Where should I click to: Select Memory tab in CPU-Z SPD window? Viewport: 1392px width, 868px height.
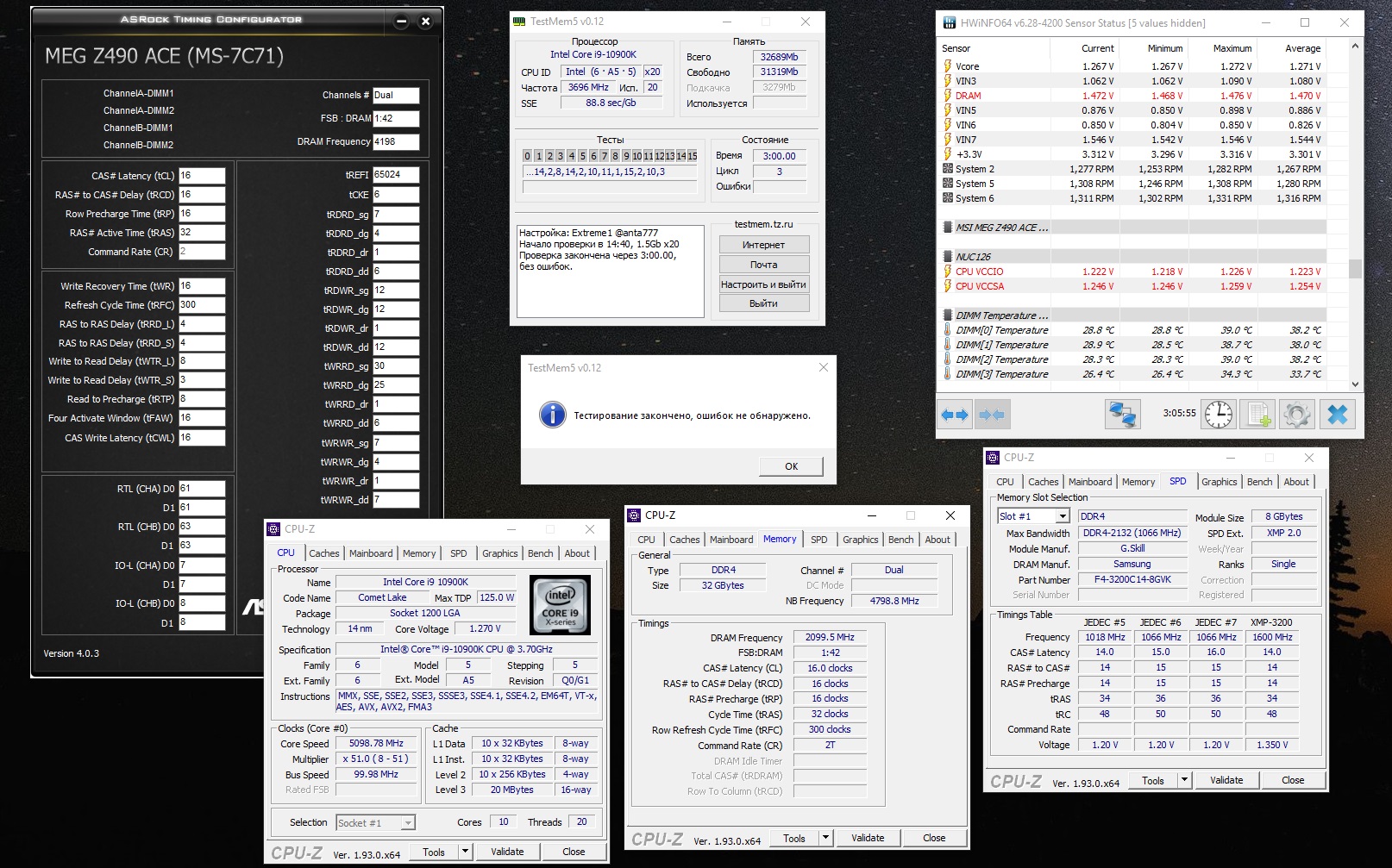click(x=1138, y=482)
